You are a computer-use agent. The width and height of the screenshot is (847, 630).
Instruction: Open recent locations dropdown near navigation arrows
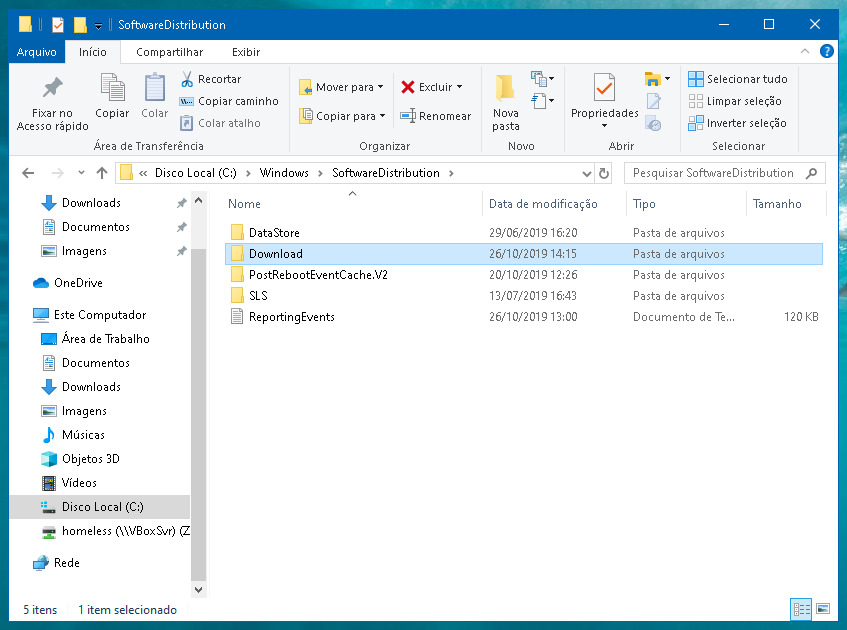point(81,173)
